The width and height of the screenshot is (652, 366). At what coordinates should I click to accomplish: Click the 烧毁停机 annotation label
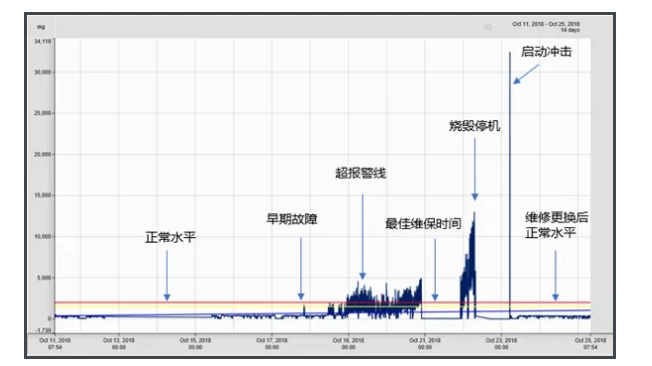click(474, 126)
